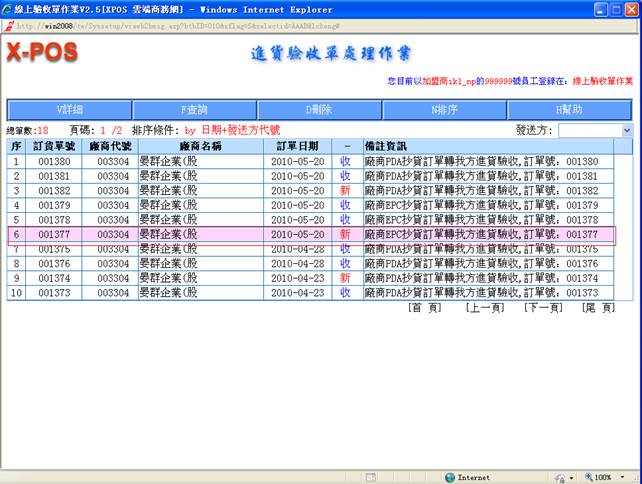Jump to last page via 尾頁 link
The width and height of the screenshot is (642, 484).
point(598,308)
